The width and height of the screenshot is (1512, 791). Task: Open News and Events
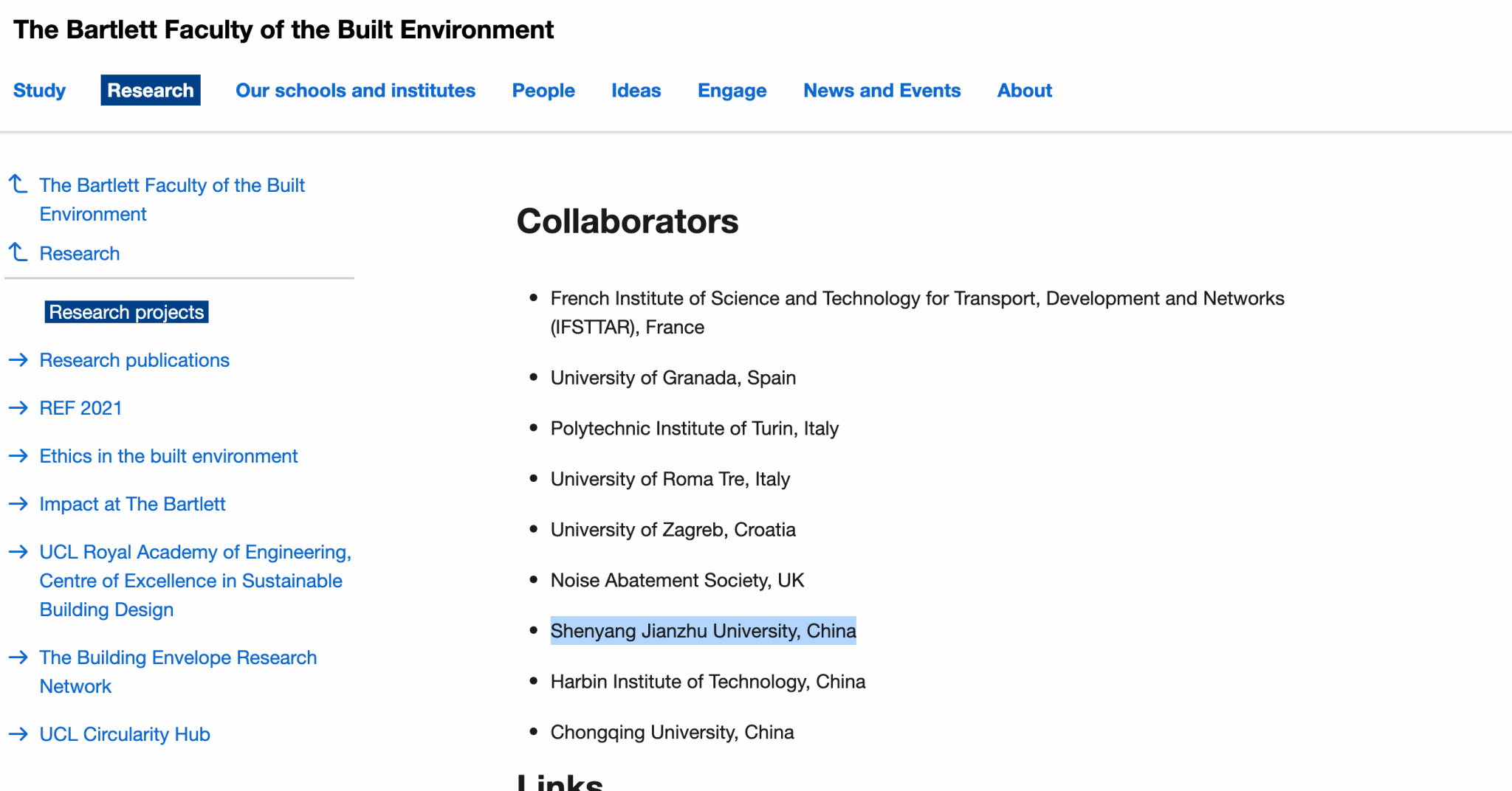tap(882, 90)
